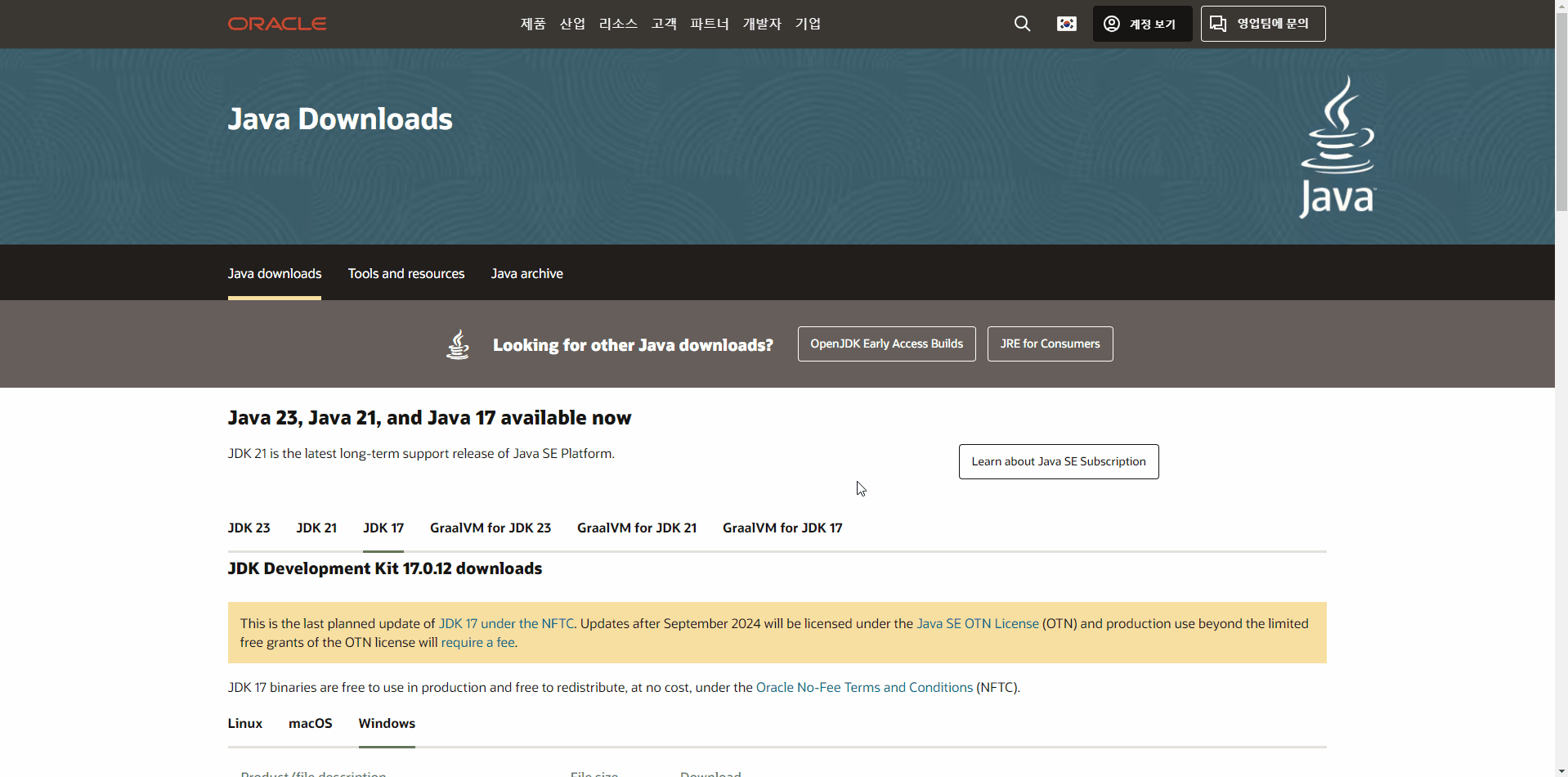Click the large Java logo in banner

tap(1337, 147)
